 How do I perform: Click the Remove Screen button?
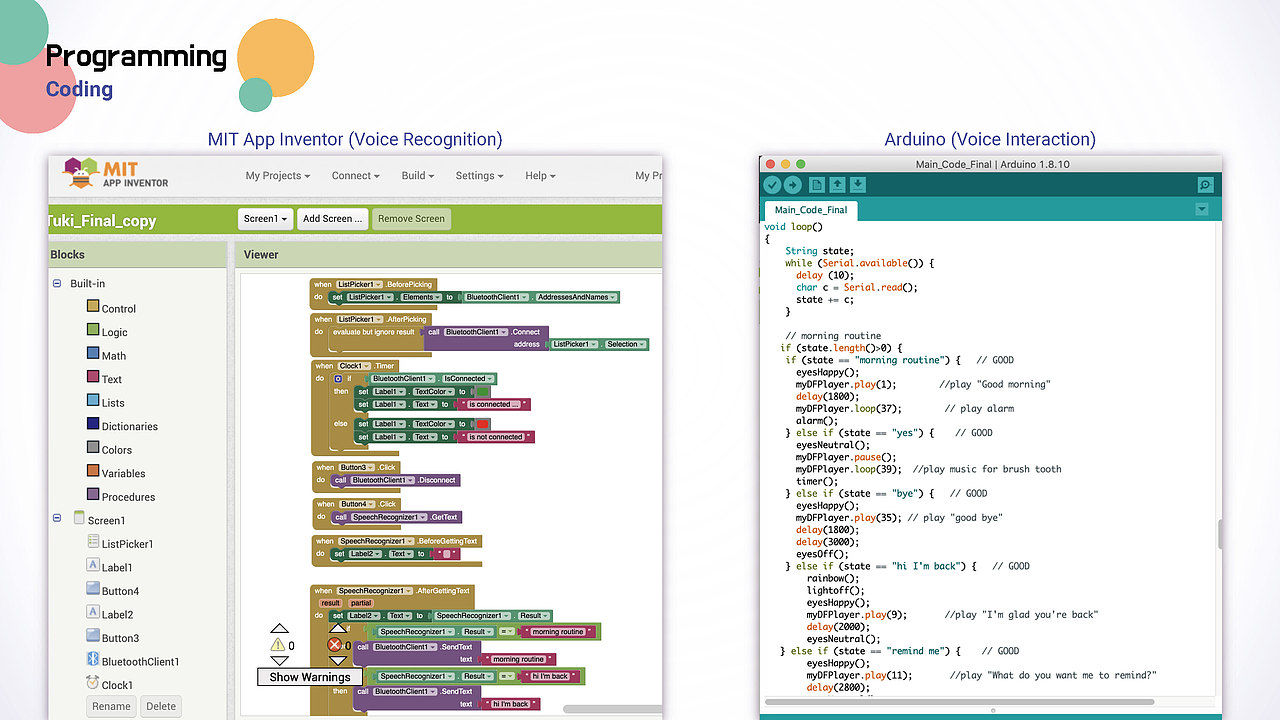point(411,219)
